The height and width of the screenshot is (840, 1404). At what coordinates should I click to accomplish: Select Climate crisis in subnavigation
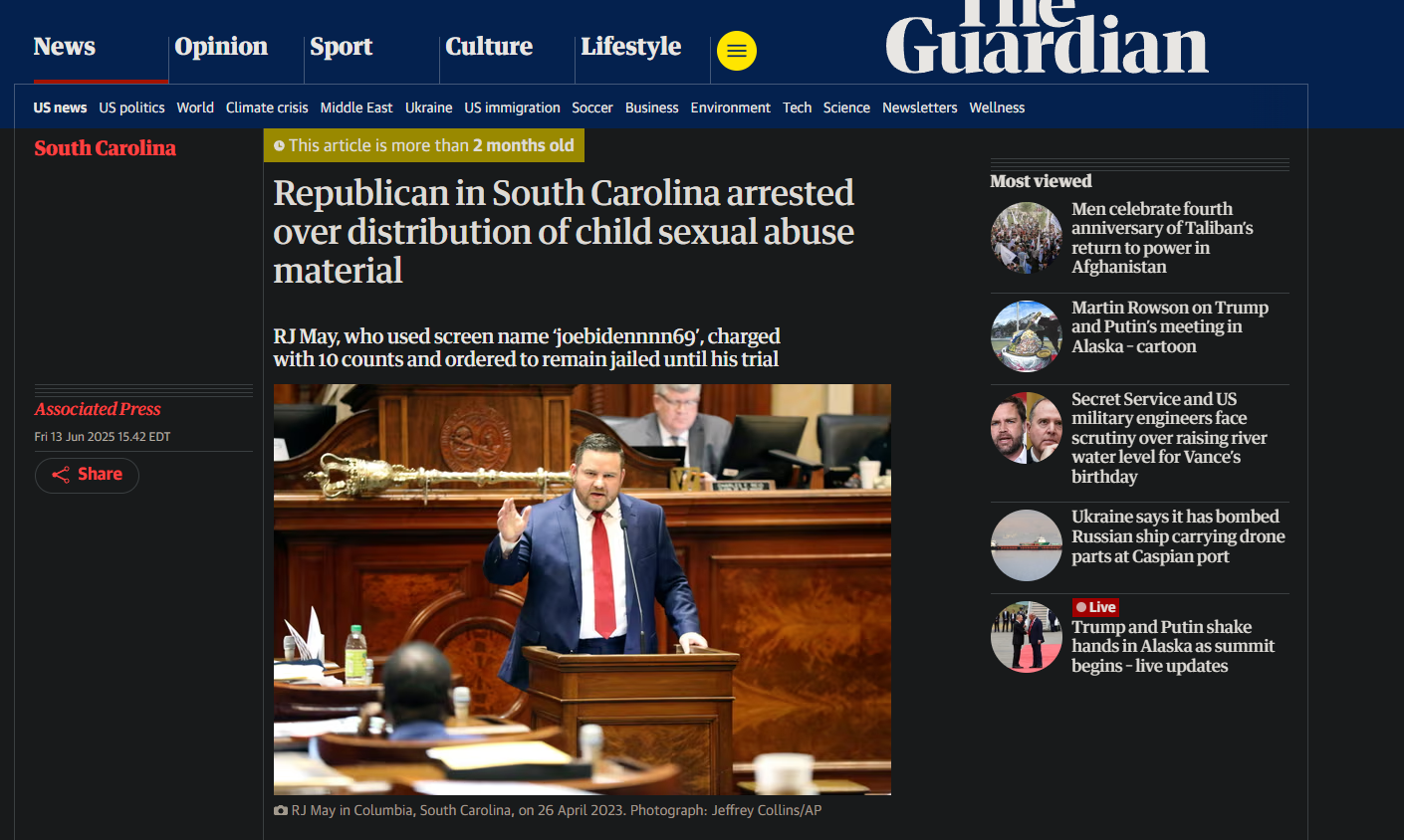coord(267,107)
